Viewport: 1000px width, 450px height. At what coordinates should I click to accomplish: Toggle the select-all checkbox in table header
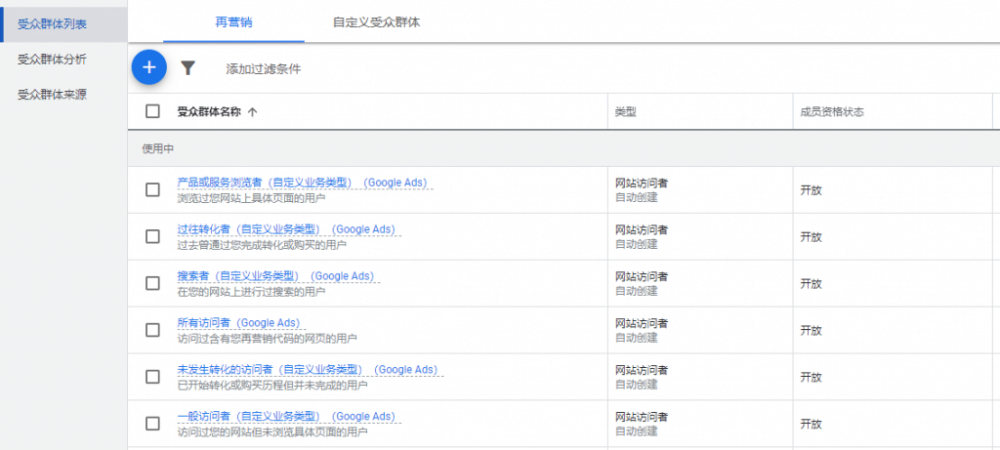[152, 112]
